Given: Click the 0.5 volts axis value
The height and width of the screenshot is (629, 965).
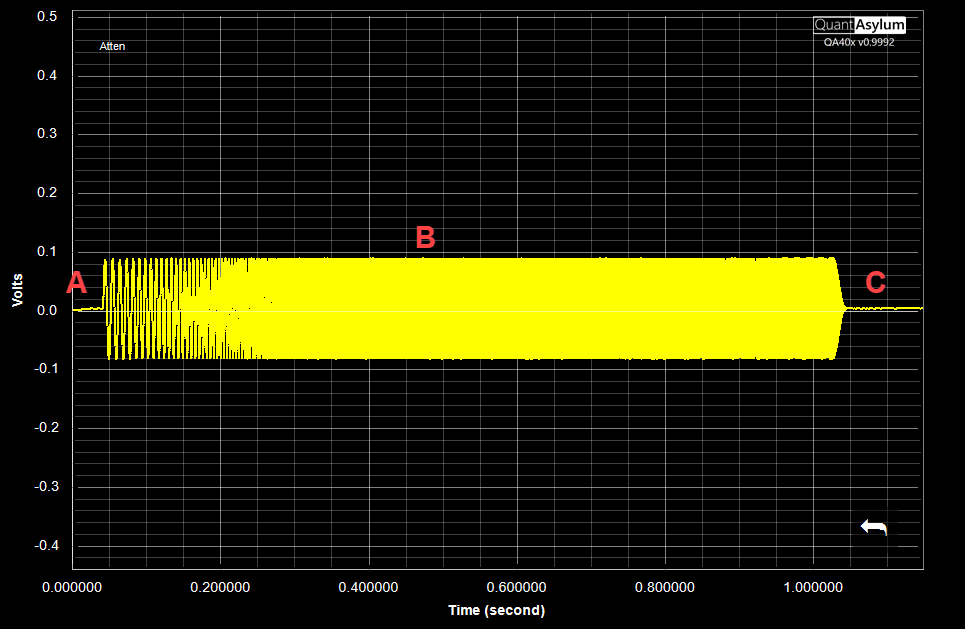Looking at the screenshot, I should 47,17.
